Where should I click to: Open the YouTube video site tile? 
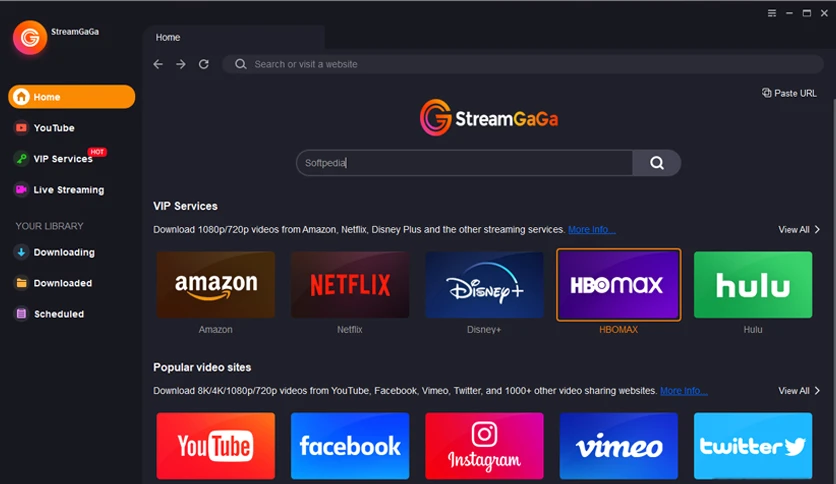click(x=216, y=446)
